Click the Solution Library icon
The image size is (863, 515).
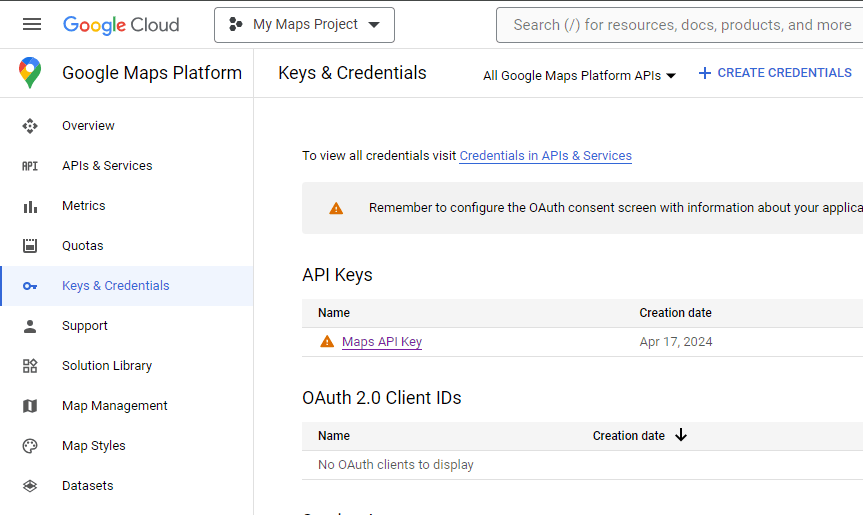coord(30,366)
